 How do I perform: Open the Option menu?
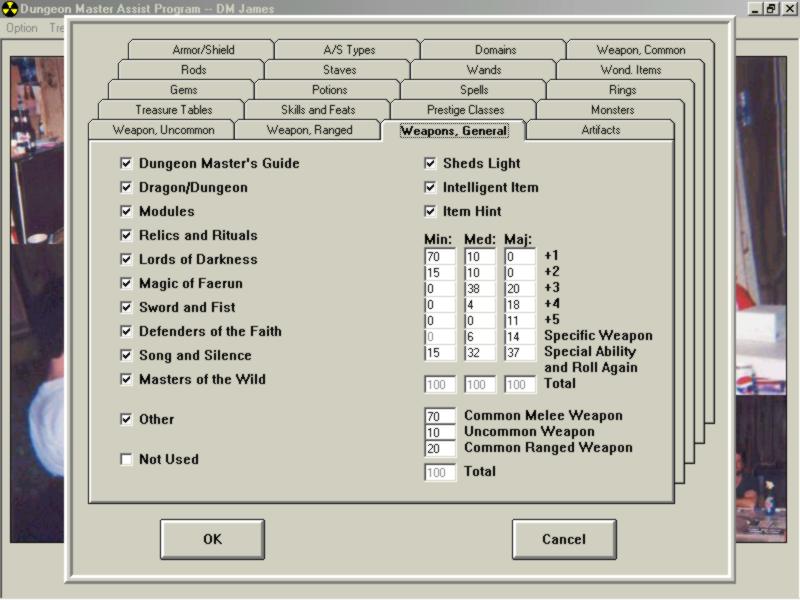(x=22, y=28)
